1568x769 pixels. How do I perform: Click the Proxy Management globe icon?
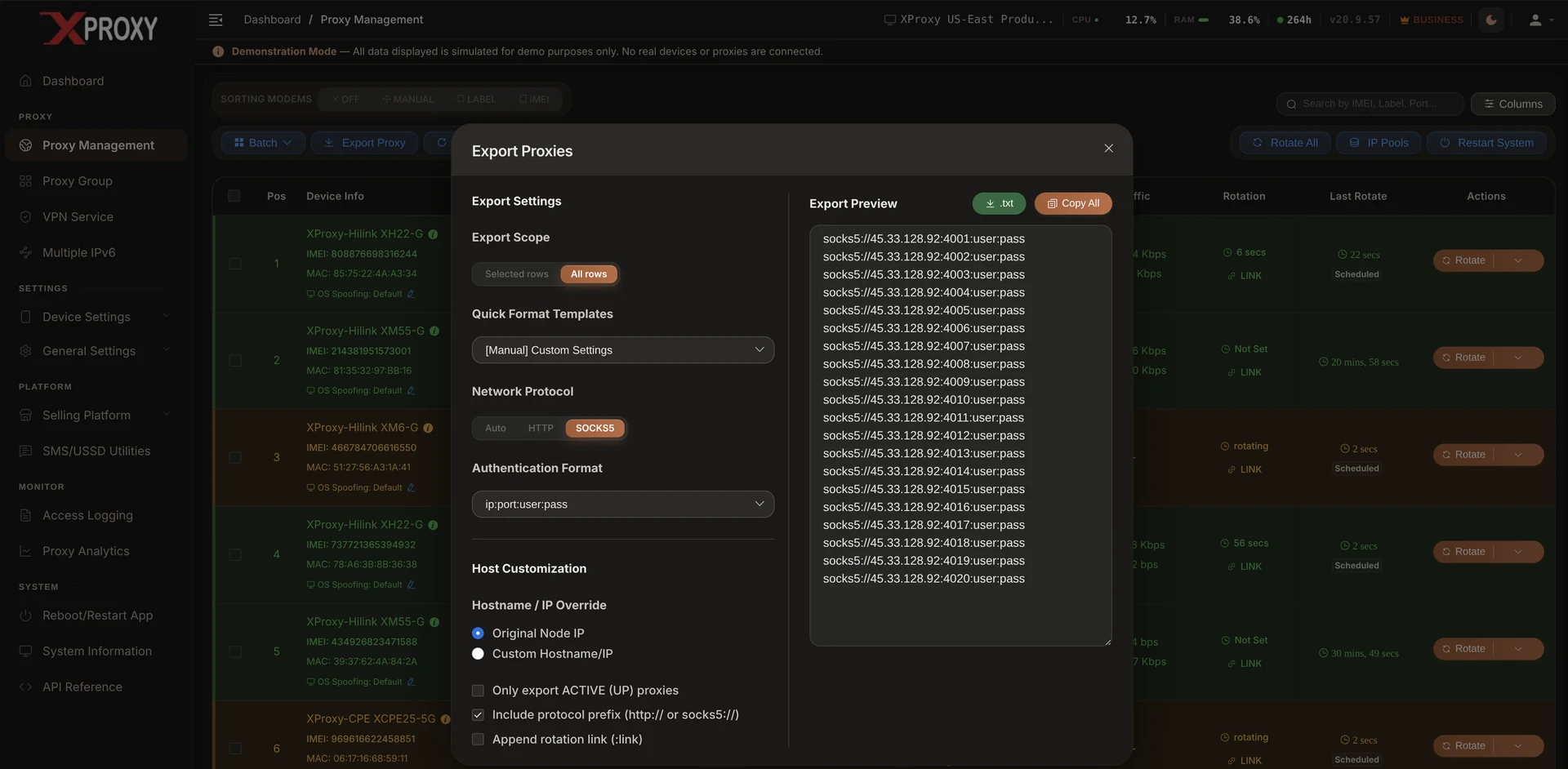(x=25, y=145)
